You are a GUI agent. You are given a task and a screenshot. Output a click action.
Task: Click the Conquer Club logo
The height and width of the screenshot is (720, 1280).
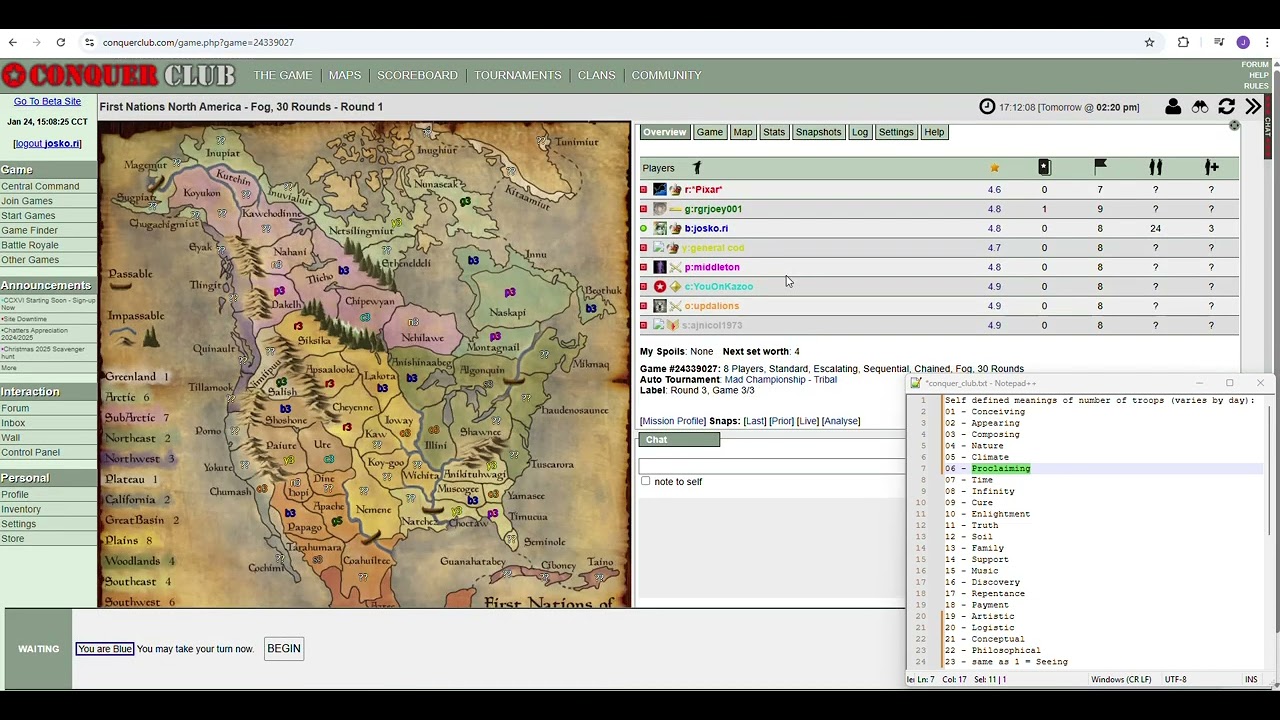coord(118,75)
